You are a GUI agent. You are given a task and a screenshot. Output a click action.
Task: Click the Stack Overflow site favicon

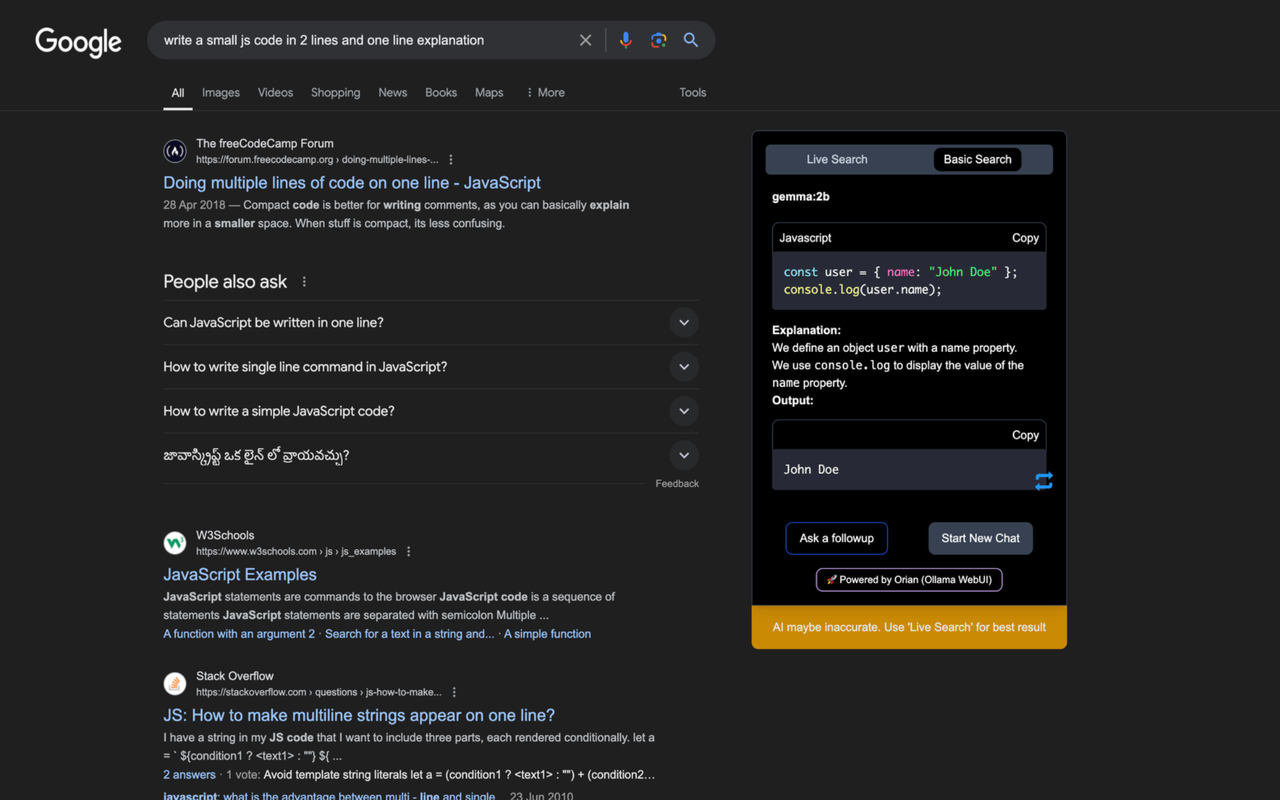(175, 683)
